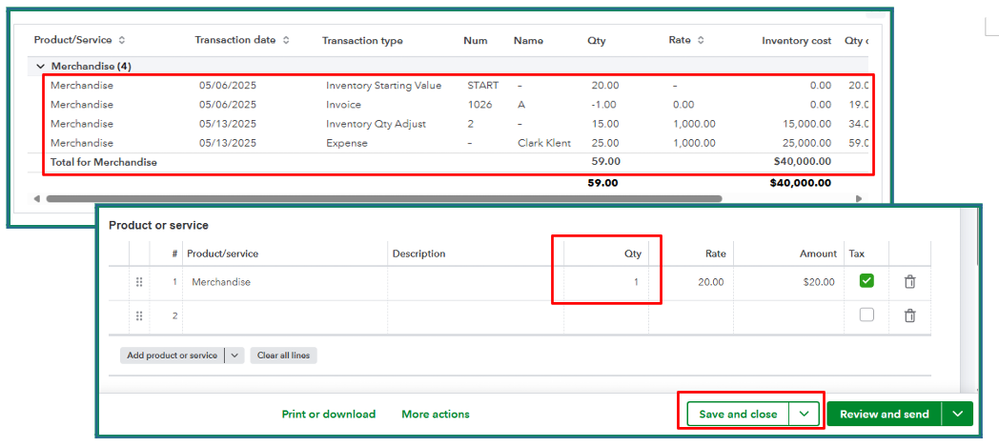Open the Review and send dropdown arrow
This screenshot has height=446, width=999.
(958, 414)
